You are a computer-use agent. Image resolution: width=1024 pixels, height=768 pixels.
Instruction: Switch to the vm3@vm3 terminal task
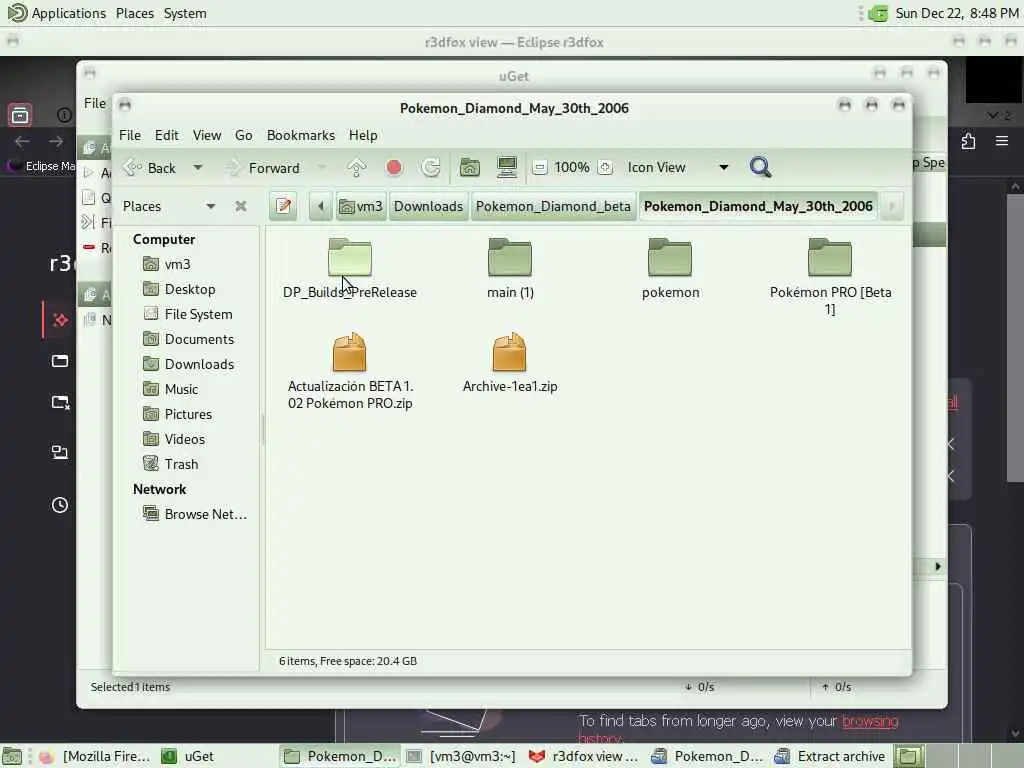(x=462, y=756)
